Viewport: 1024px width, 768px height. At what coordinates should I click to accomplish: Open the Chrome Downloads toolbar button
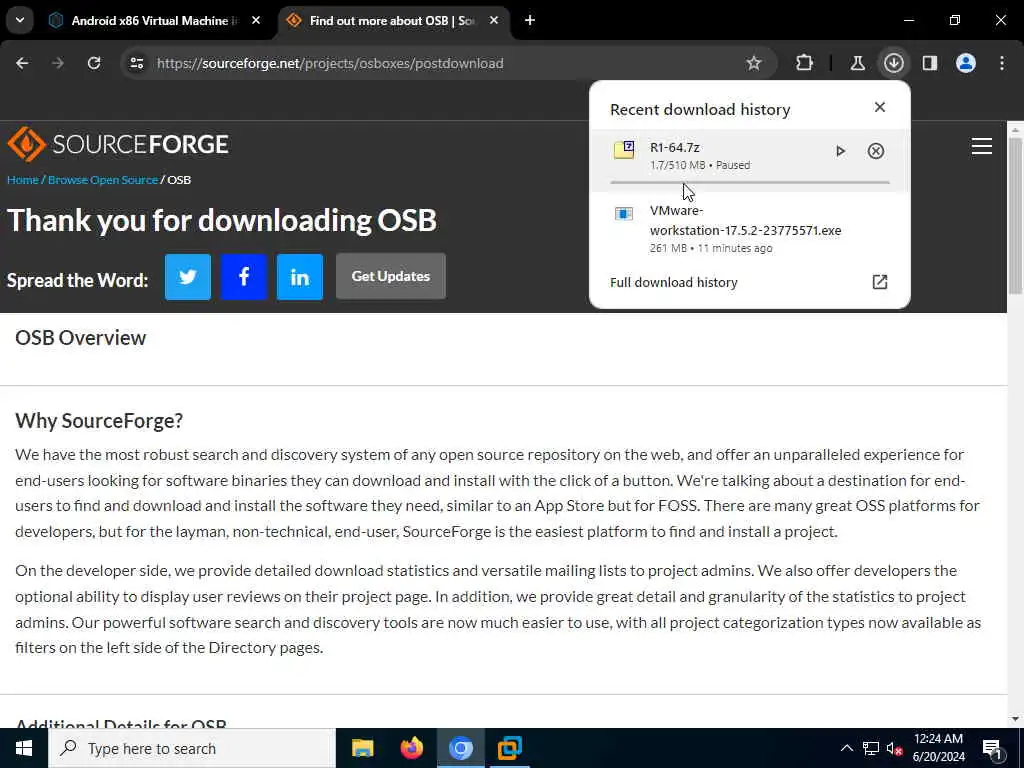point(893,63)
